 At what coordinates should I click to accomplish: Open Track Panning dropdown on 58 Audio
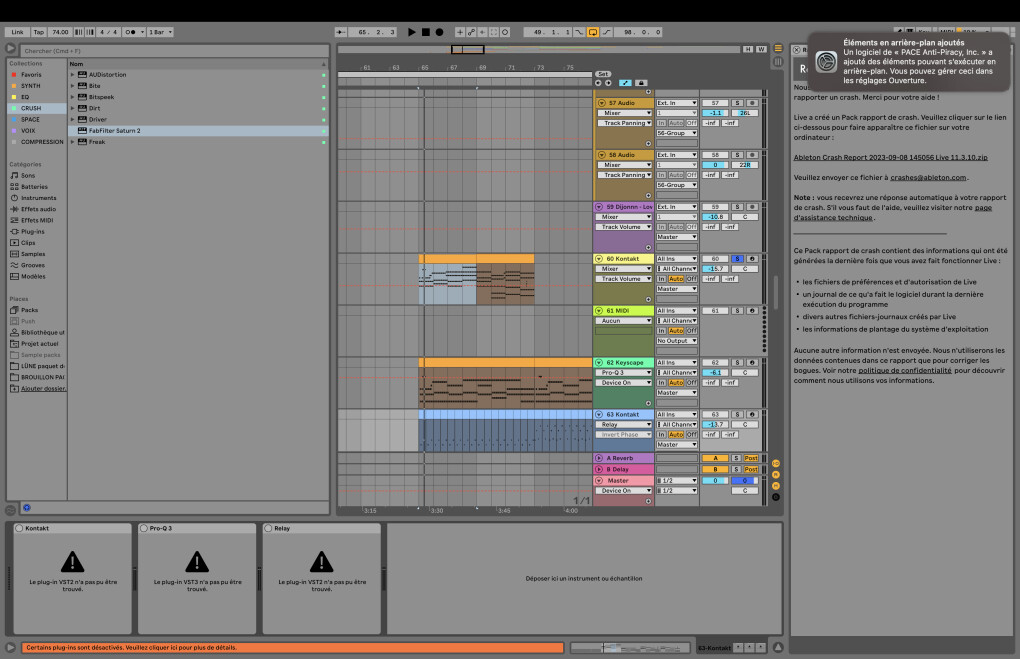[x=624, y=175]
